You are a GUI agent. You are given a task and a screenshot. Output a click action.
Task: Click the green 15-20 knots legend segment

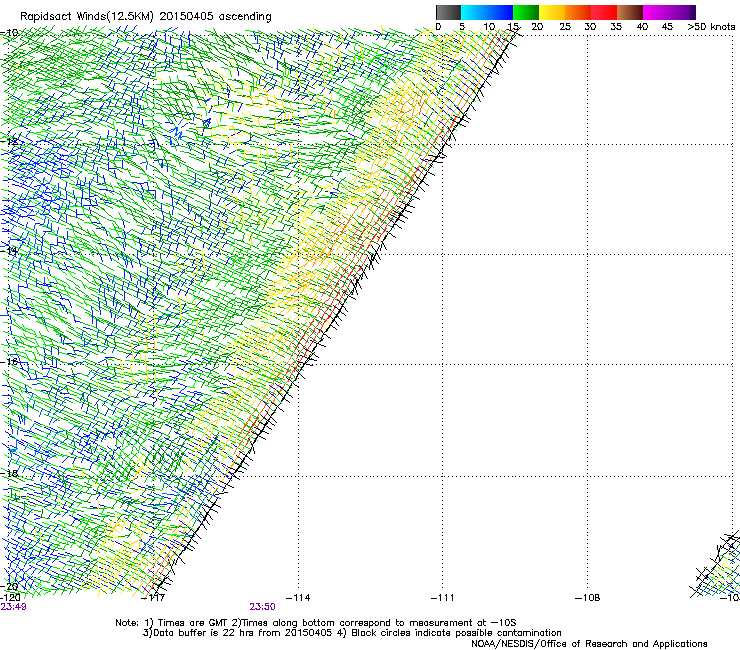tap(526, 12)
